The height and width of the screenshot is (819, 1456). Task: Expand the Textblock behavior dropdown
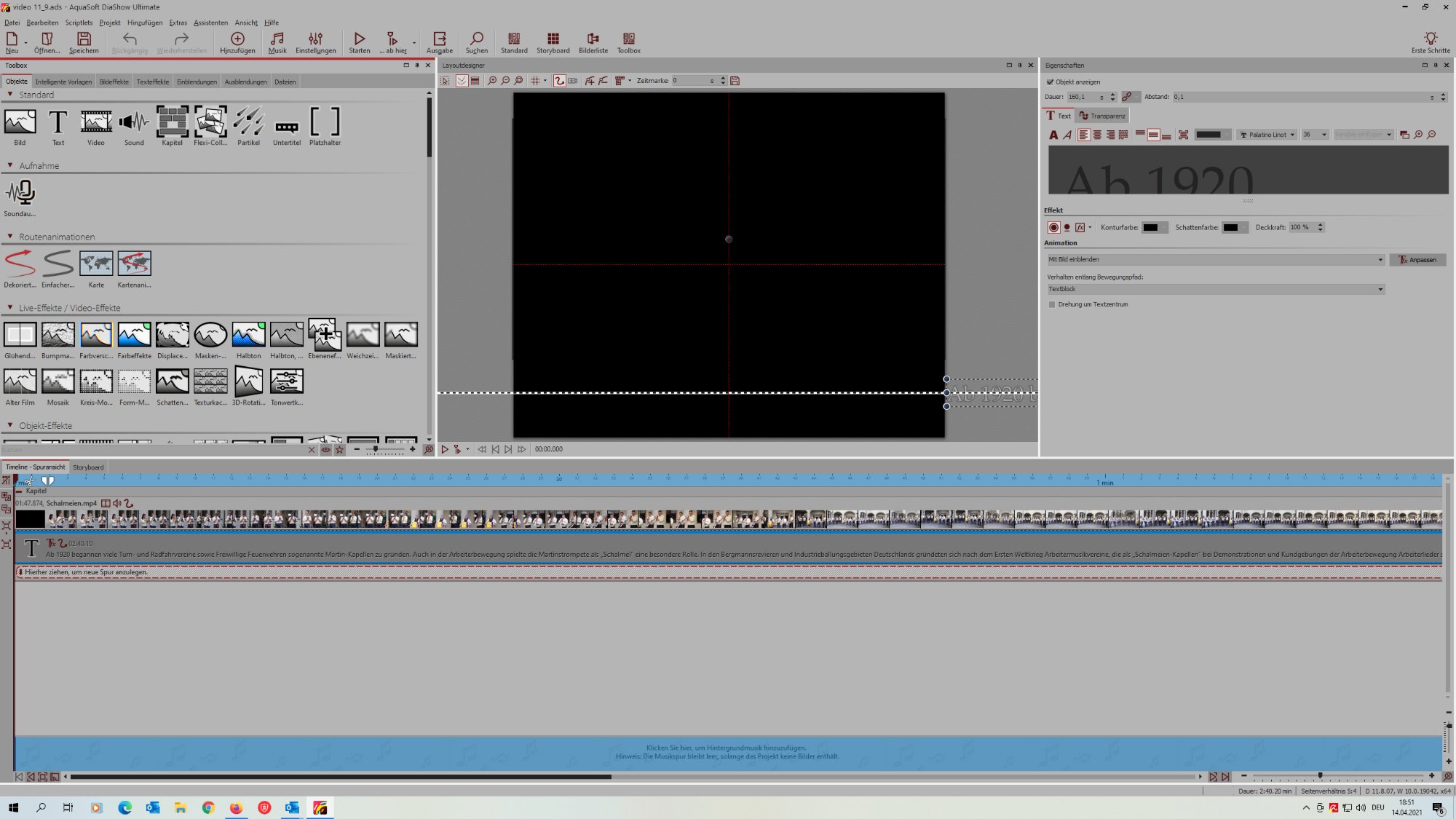pyautogui.click(x=1215, y=289)
